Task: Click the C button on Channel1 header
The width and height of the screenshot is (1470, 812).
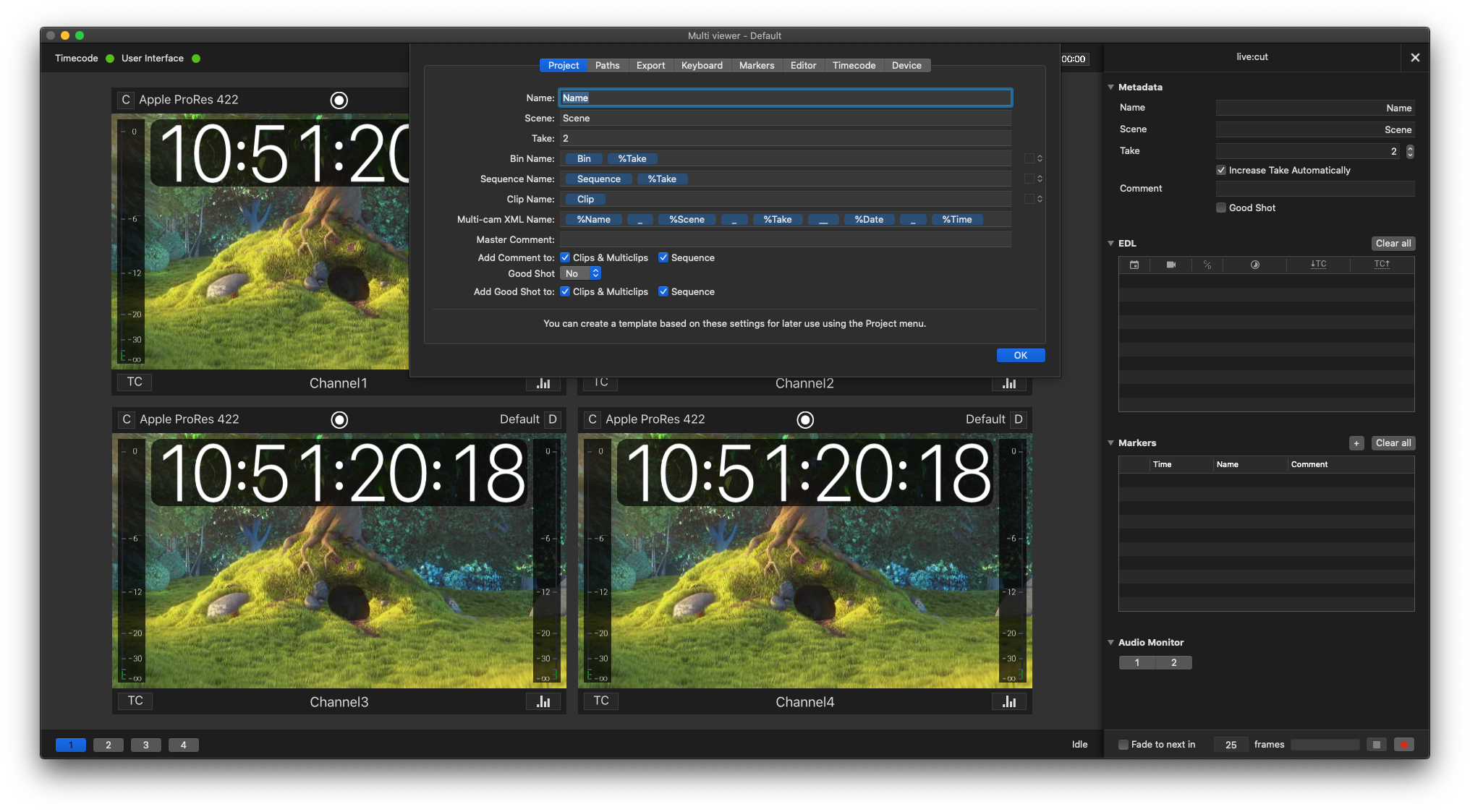Action: tap(126, 100)
